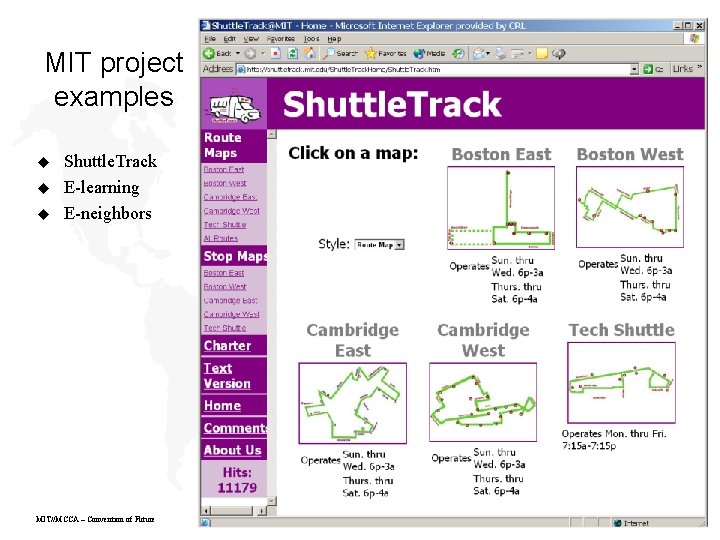This screenshot has width=720, height=540.
Task: Open the Comments link in sidebar
Action: [235, 428]
